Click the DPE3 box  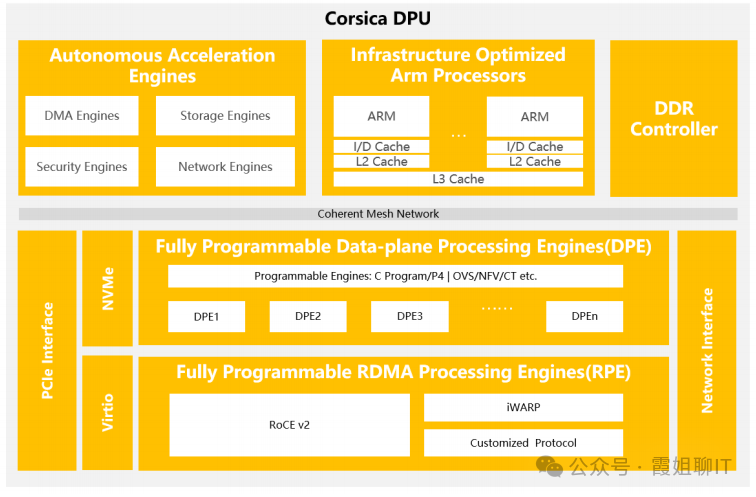pos(410,317)
